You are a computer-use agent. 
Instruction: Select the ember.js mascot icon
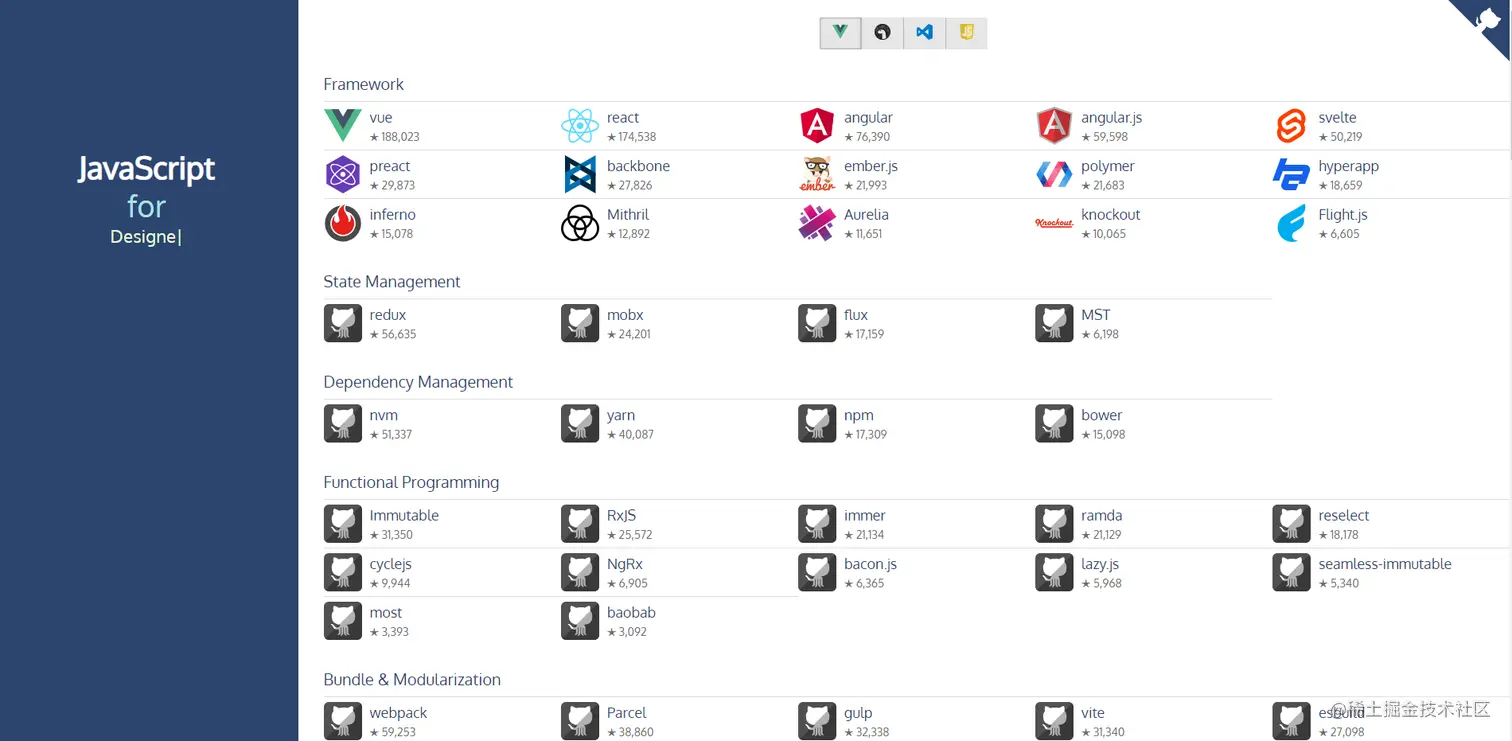817,175
